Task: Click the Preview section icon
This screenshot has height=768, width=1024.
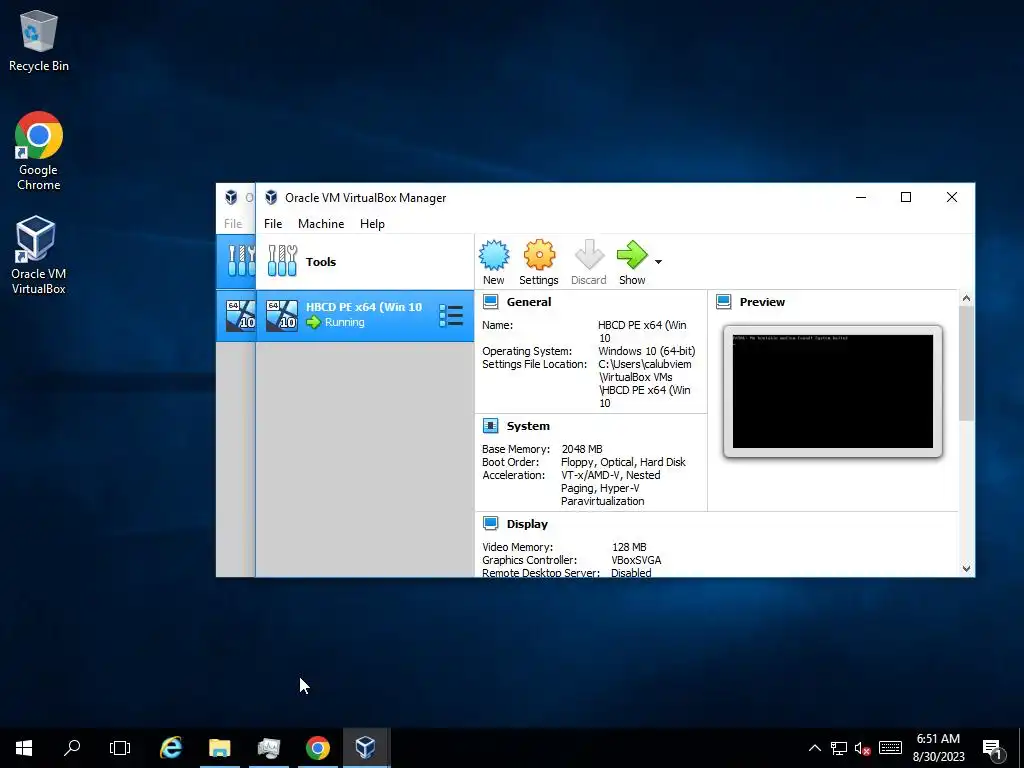Action: [x=724, y=302]
